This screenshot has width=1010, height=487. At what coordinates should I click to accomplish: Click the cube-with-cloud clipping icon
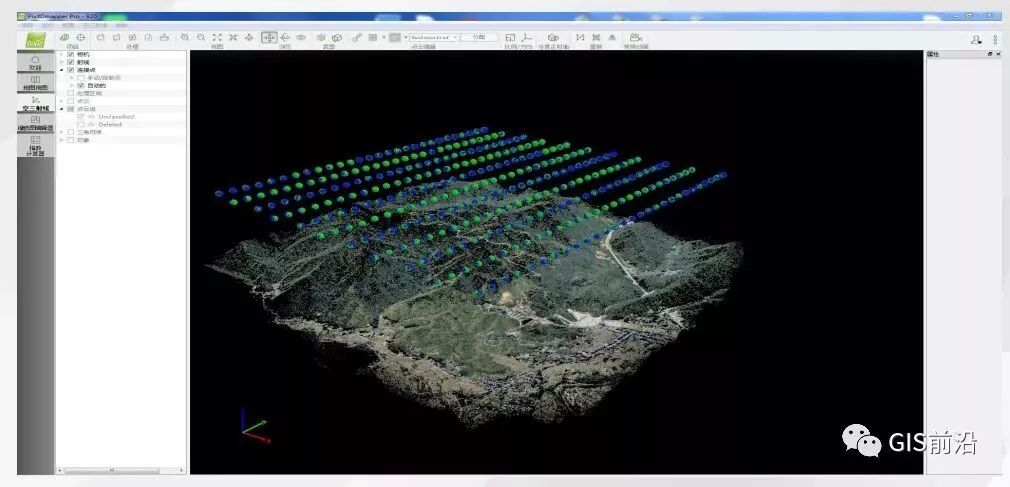click(336, 38)
